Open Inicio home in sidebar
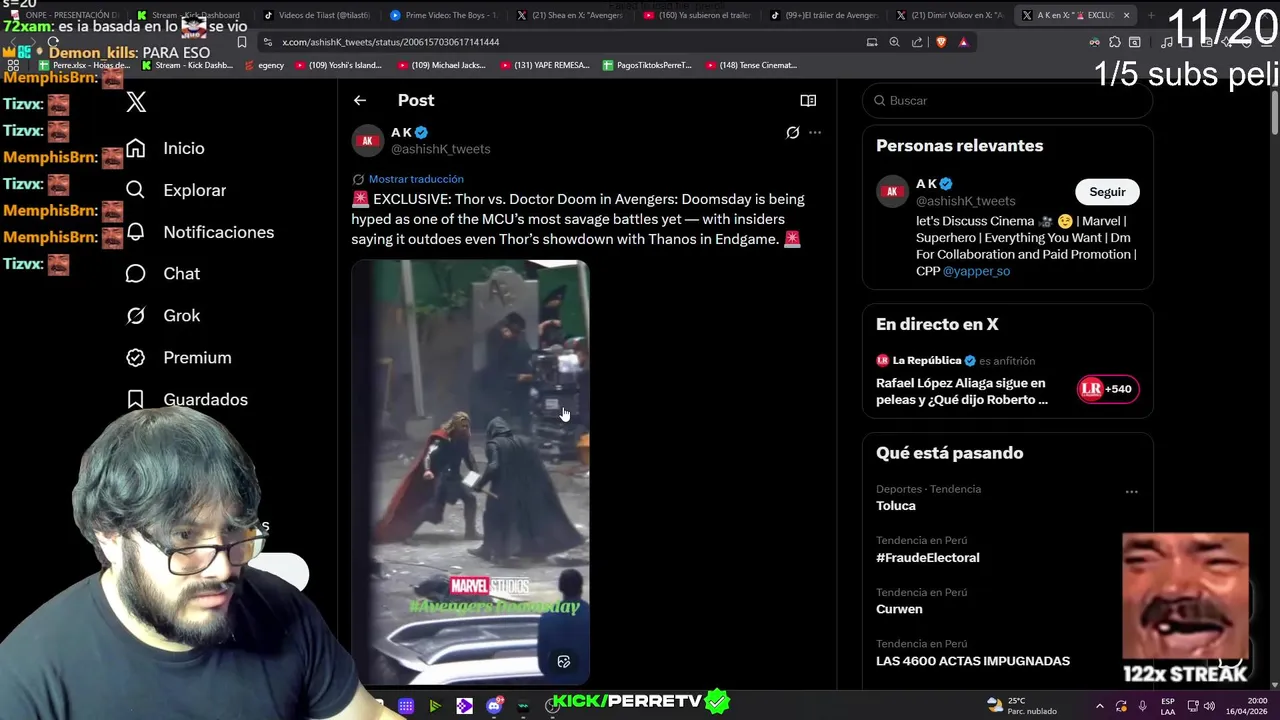 [x=165, y=148]
